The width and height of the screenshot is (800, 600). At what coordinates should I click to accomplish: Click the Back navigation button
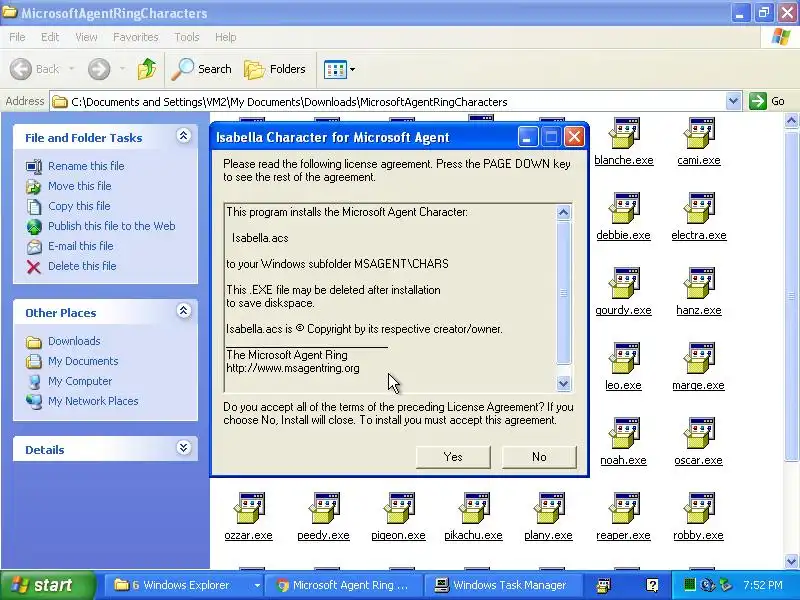pos(35,69)
